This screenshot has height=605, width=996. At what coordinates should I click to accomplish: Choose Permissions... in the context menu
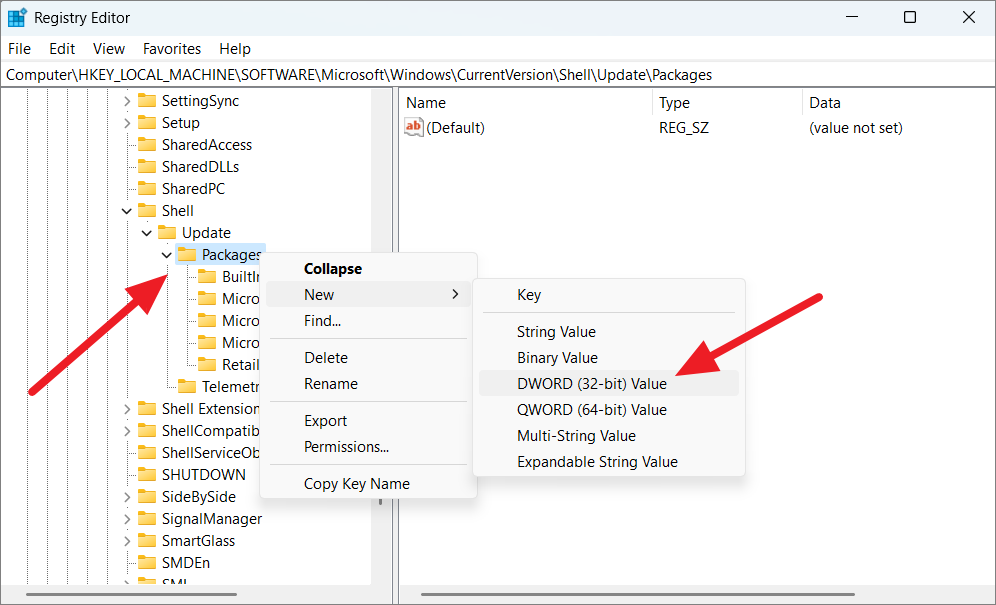click(x=368, y=447)
